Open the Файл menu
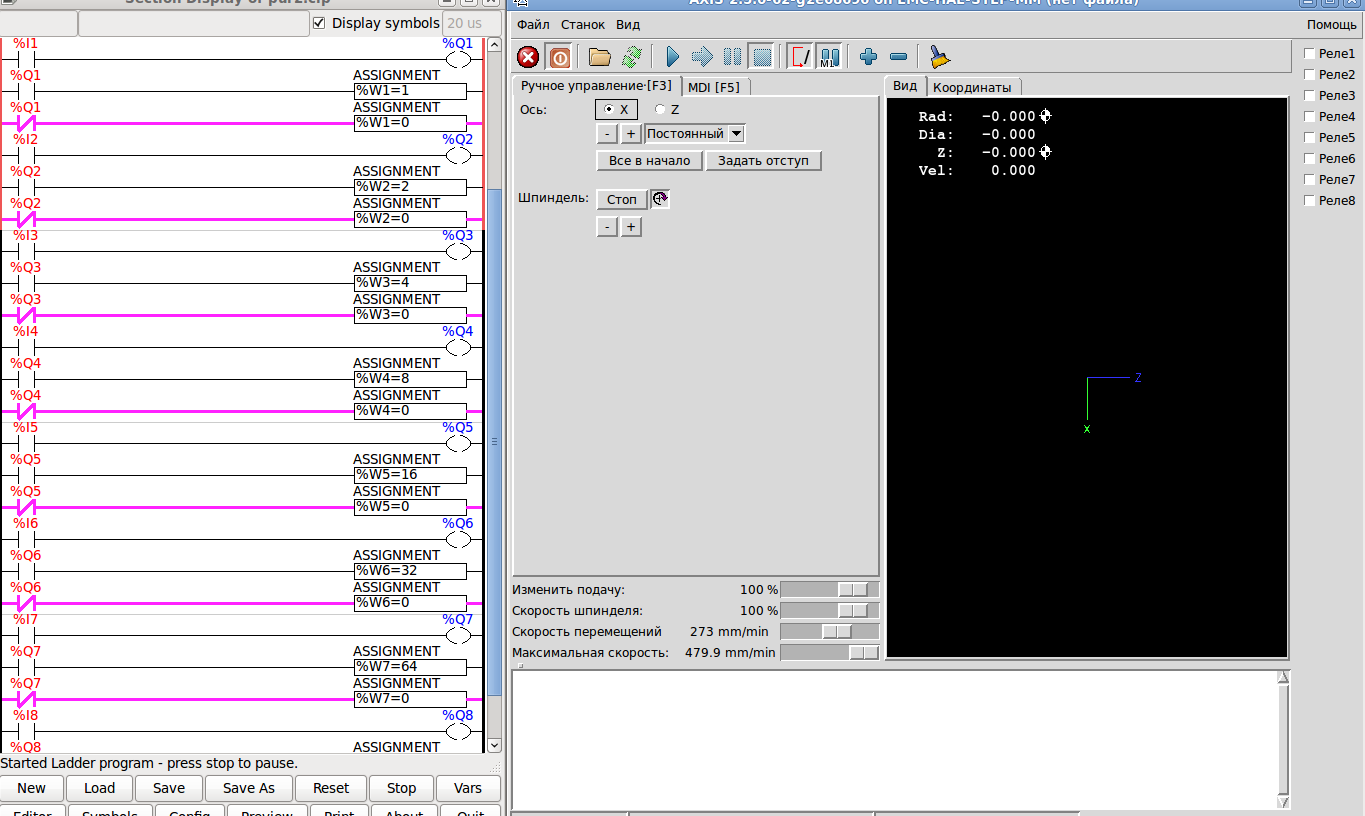Viewport: 1365px width, 816px height. (533, 24)
